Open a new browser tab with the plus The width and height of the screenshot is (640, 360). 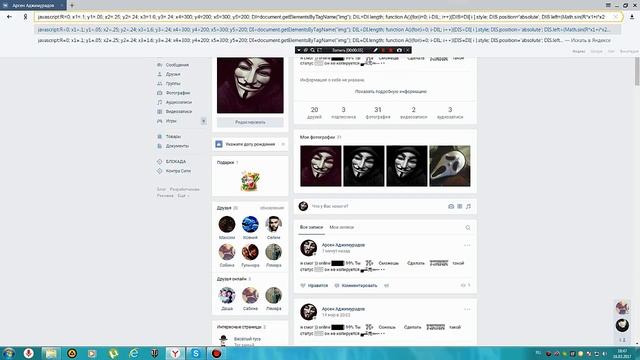point(72,5)
